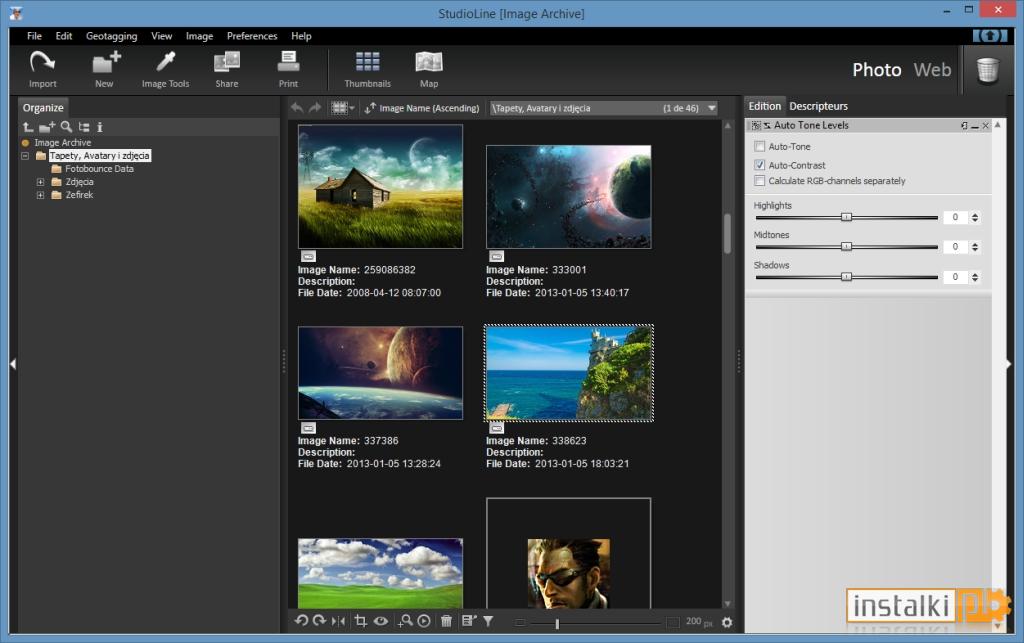The width and height of the screenshot is (1024, 643).
Task: Open thumbnail settings gear icon
Action: [727, 623]
